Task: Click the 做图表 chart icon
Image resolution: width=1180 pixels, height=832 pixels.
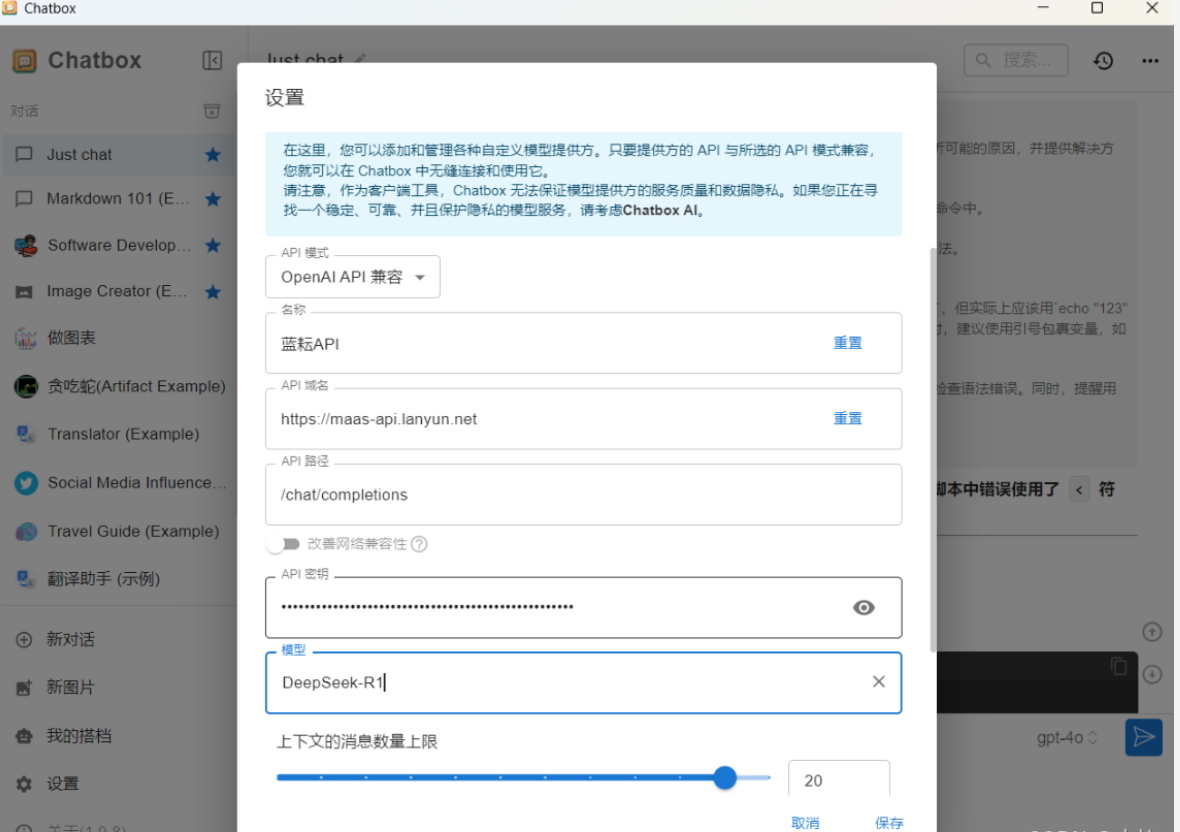Action: point(26,338)
